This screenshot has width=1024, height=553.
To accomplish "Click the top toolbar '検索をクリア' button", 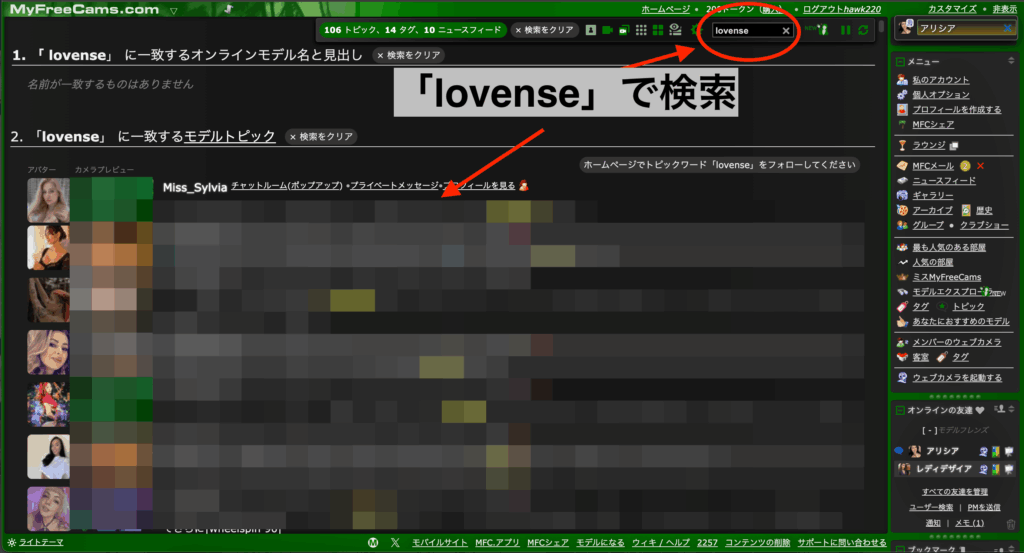I will tap(545, 30).
